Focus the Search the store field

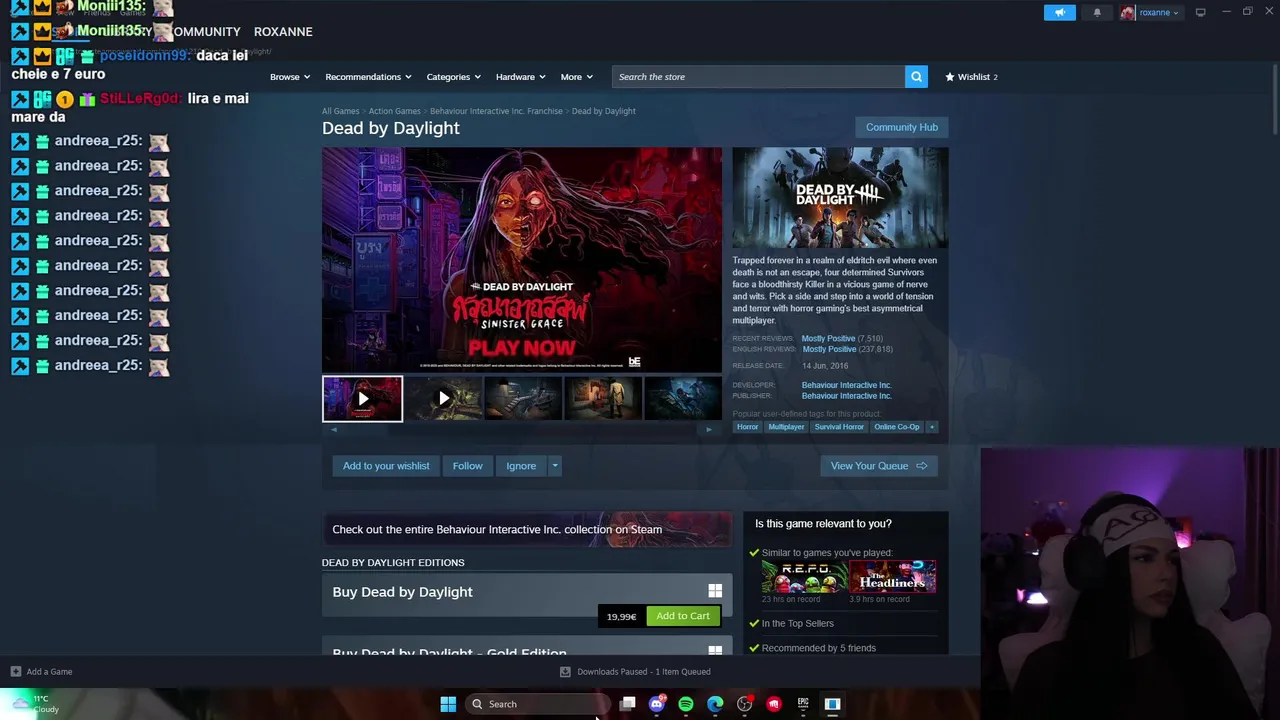click(758, 77)
